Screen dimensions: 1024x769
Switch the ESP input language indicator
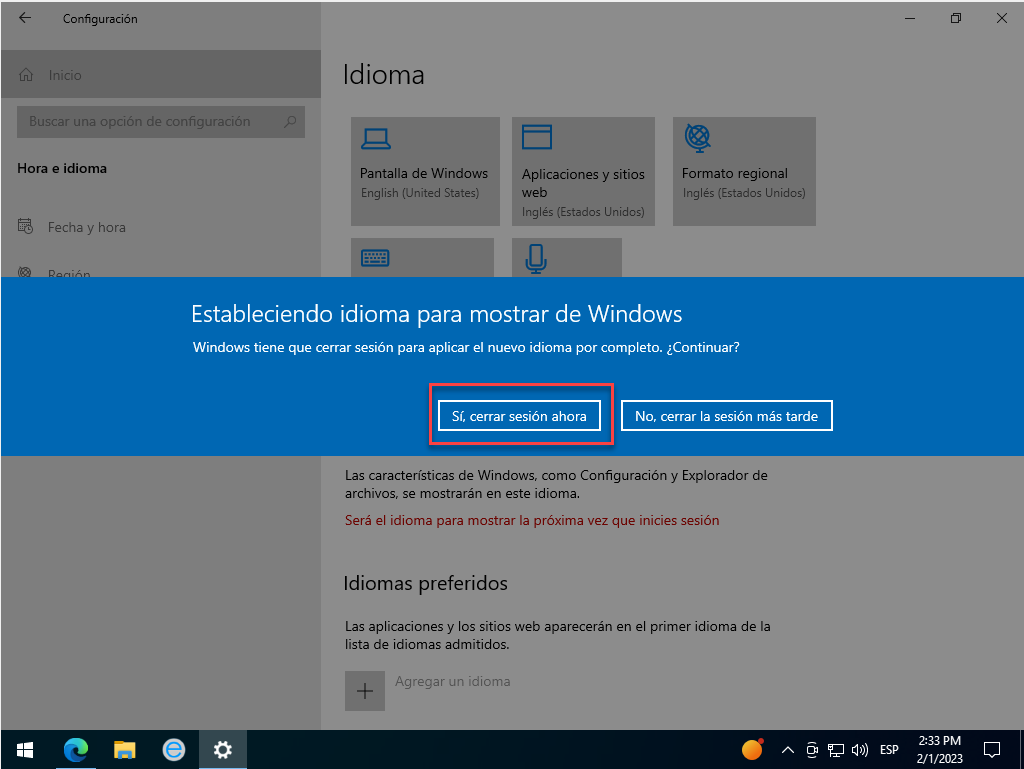pos(889,750)
